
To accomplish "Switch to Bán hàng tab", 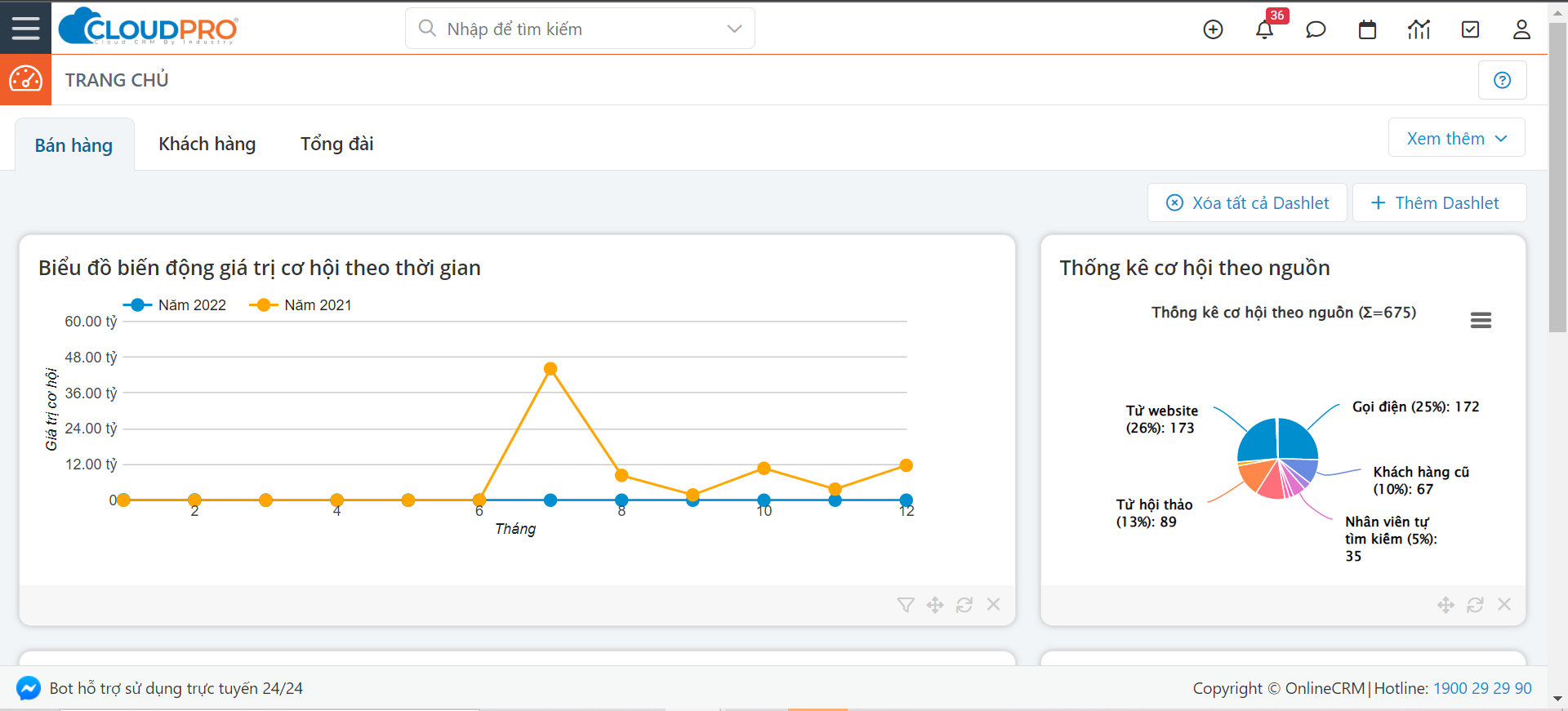I will pos(74,144).
